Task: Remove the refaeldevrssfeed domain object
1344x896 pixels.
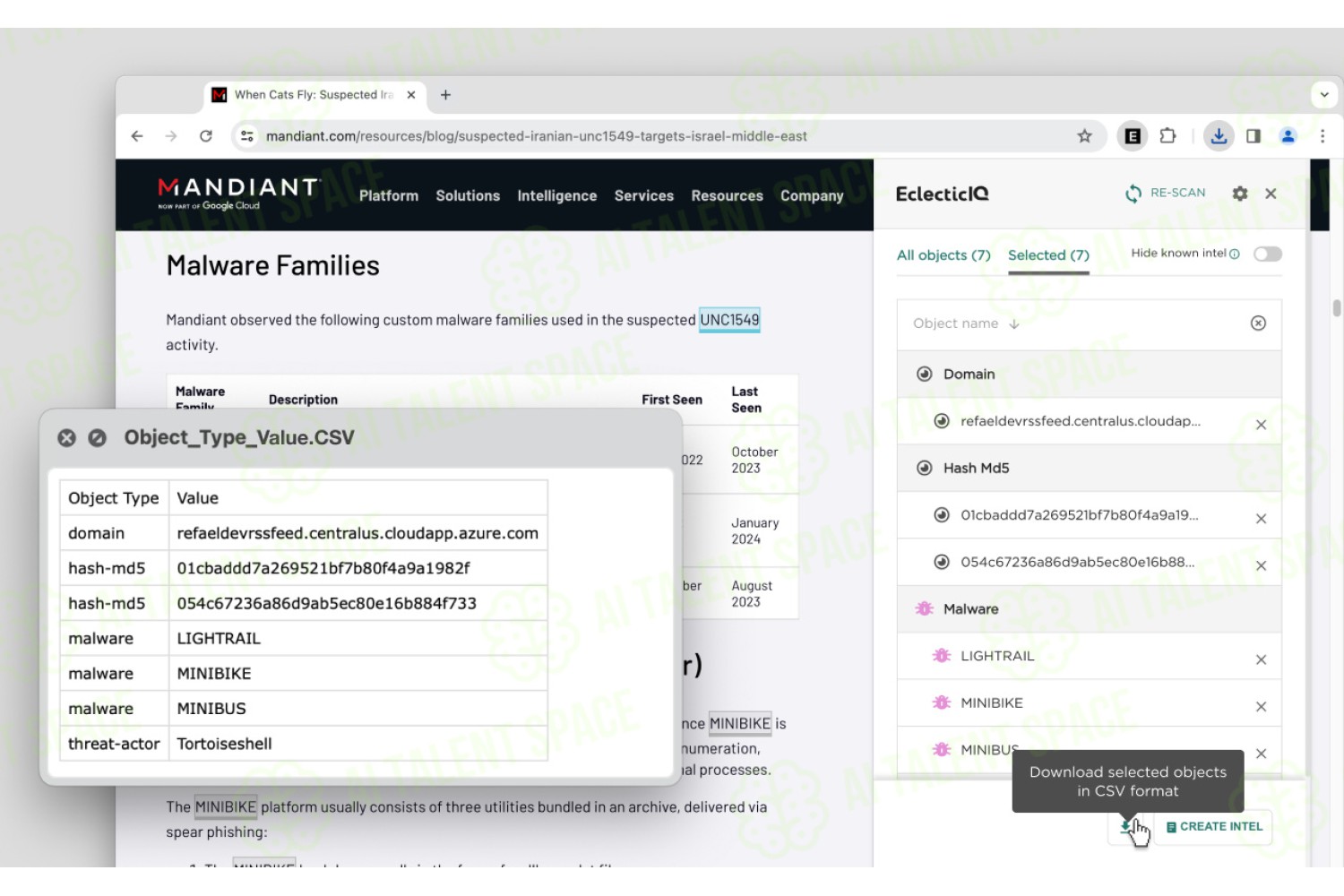Action: click(1261, 425)
